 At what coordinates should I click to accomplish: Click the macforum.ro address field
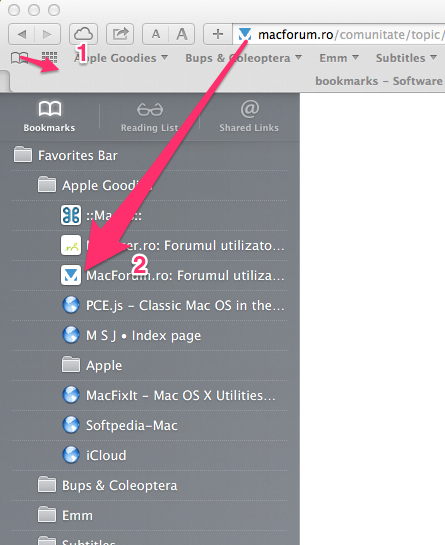pyautogui.click(x=339, y=34)
